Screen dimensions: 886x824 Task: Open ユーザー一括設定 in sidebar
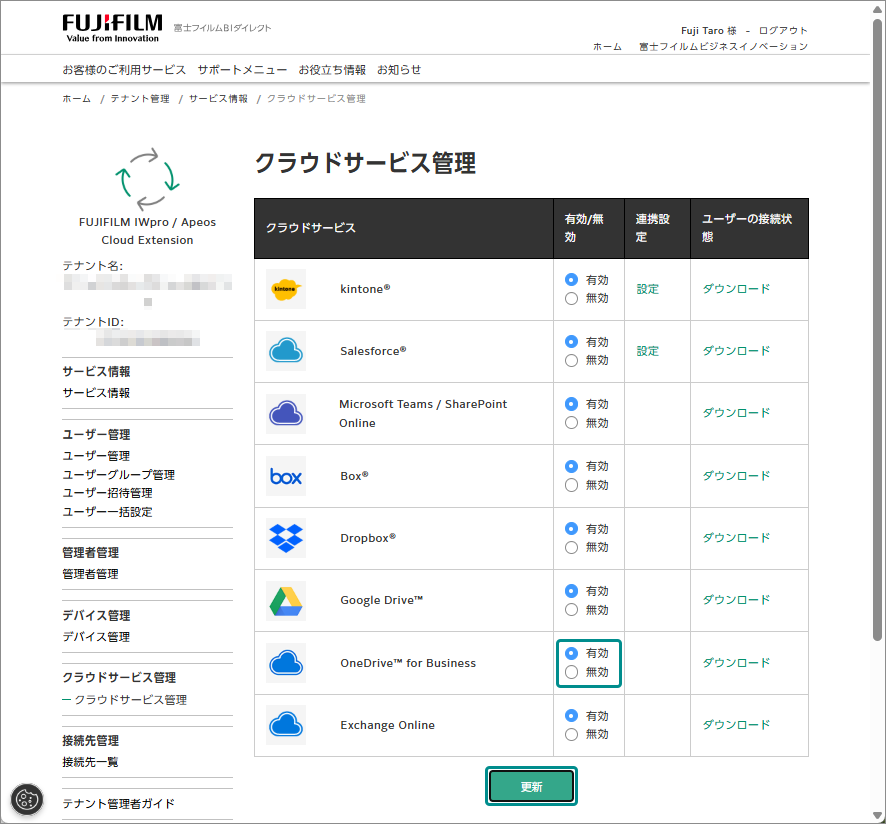(x=107, y=512)
